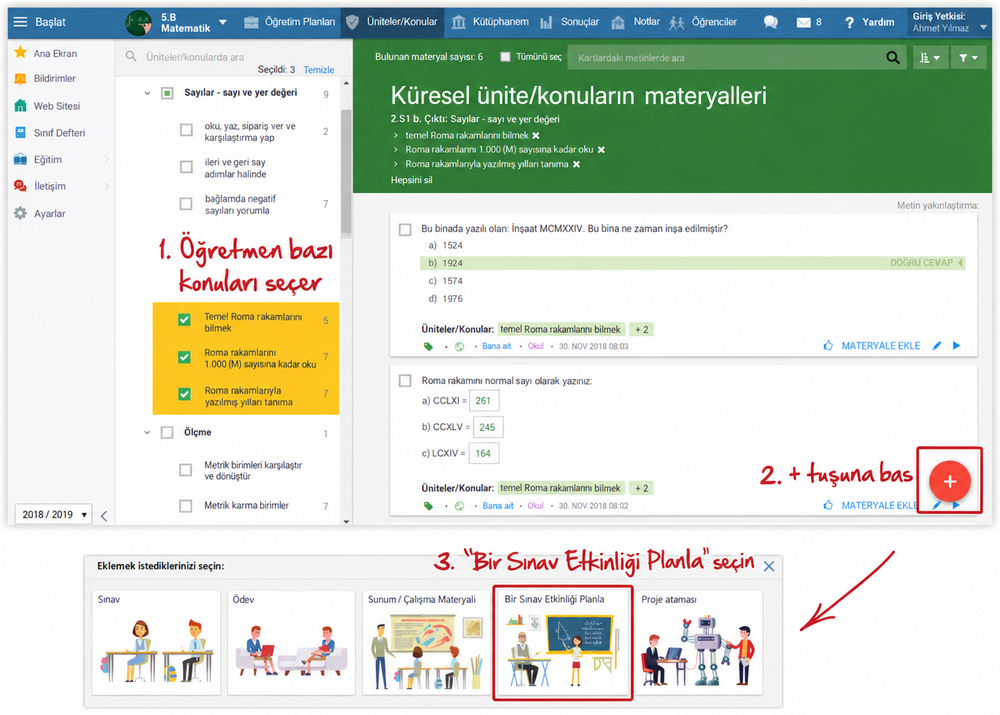Open the 2018 / 2019 year dropdown
The width and height of the screenshot is (1000, 715).
[54, 514]
